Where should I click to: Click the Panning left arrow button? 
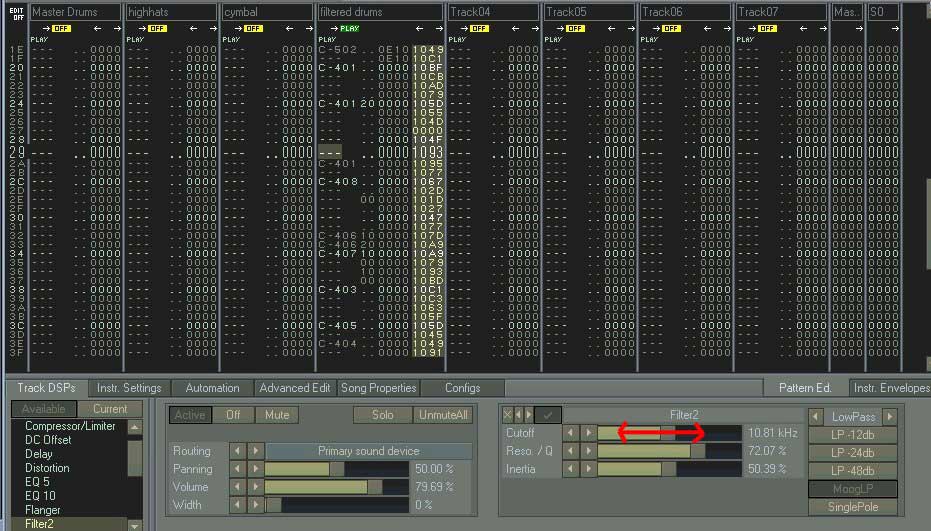pos(238,469)
